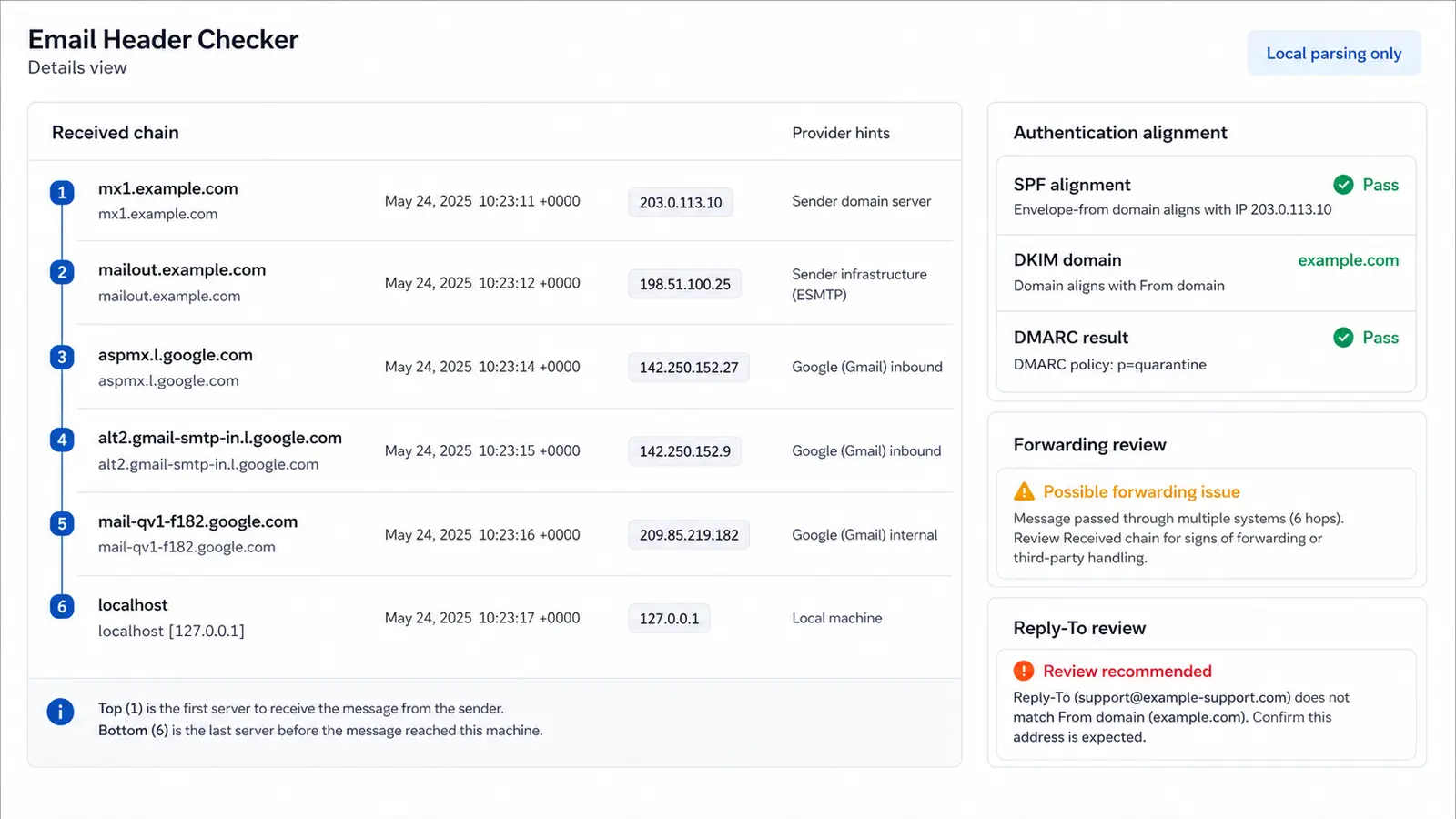Viewport: 1456px width, 819px height.
Task: Click the Google (Gmail) internal hint
Action: pyautogui.click(x=864, y=535)
